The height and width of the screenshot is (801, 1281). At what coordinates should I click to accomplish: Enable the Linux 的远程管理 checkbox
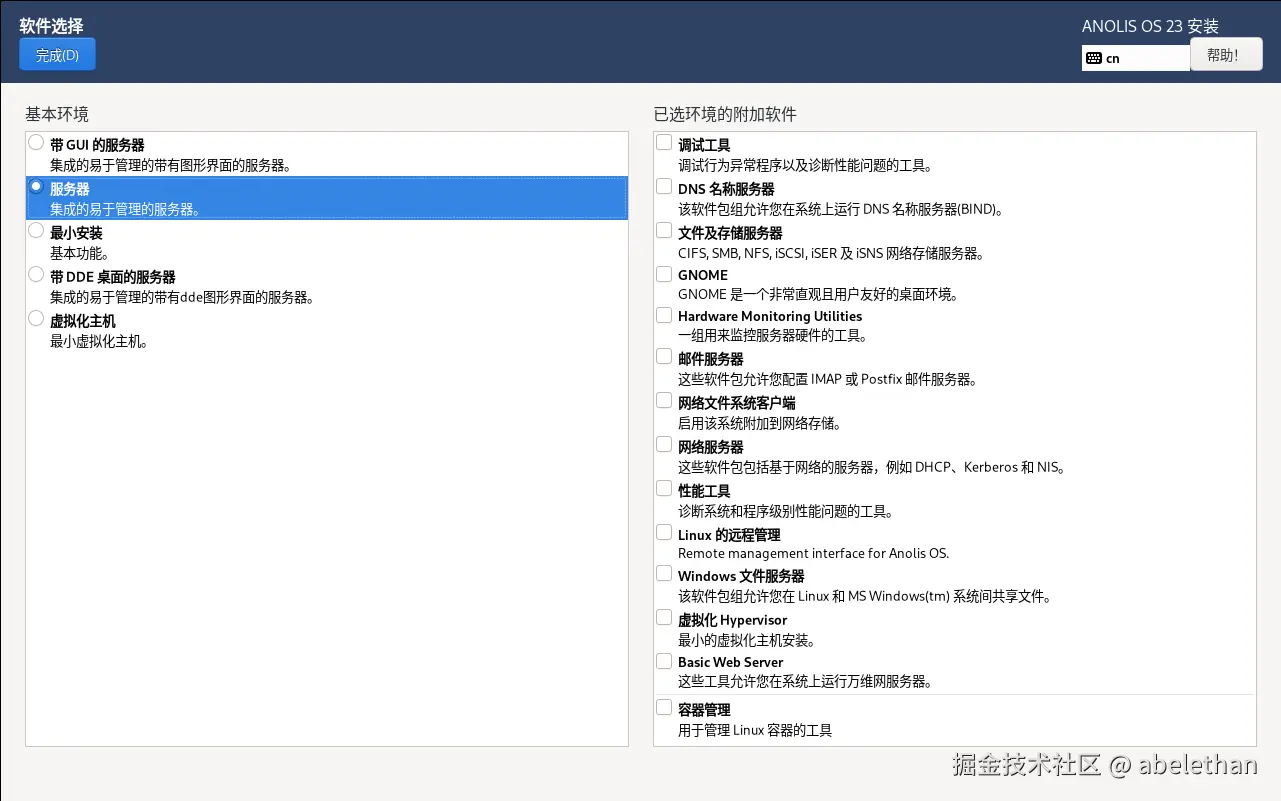664,532
